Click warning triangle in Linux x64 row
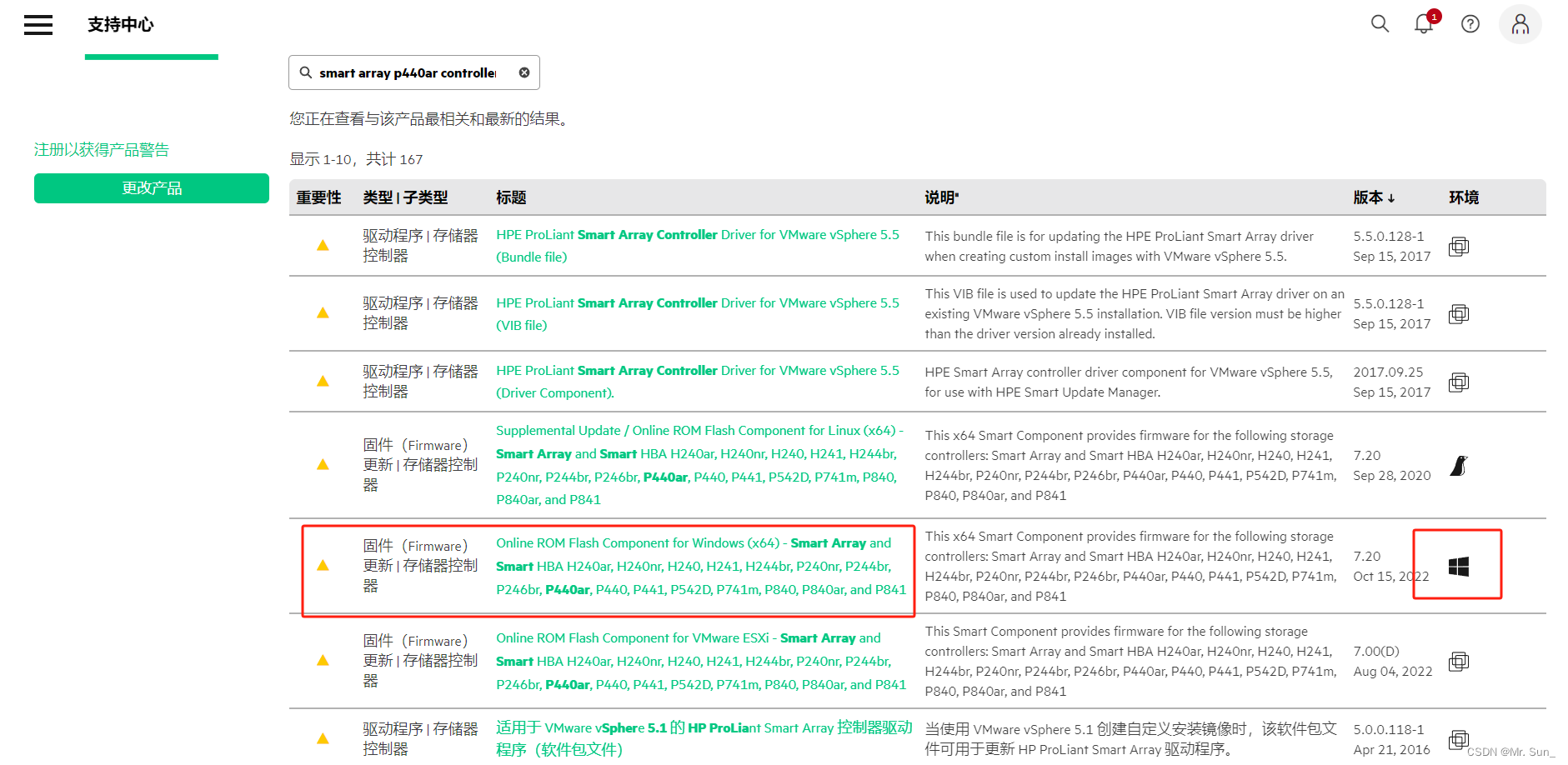Viewport: 1568px width, 765px height. (x=323, y=465)
